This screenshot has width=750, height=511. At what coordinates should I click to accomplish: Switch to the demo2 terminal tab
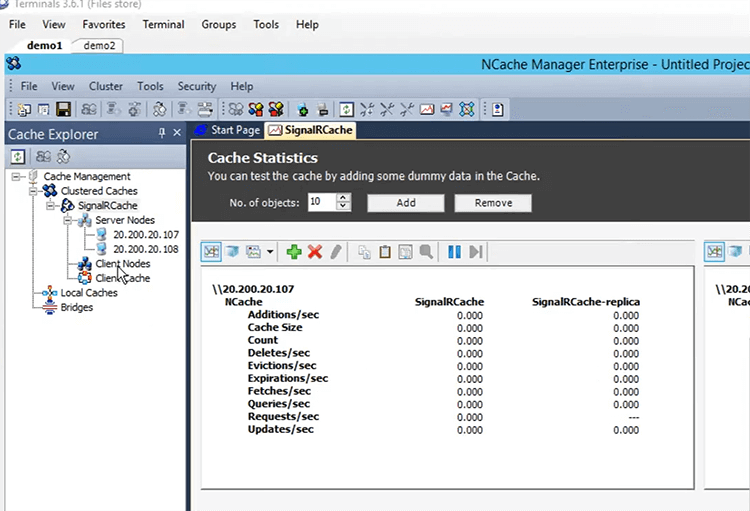point(99,45)
